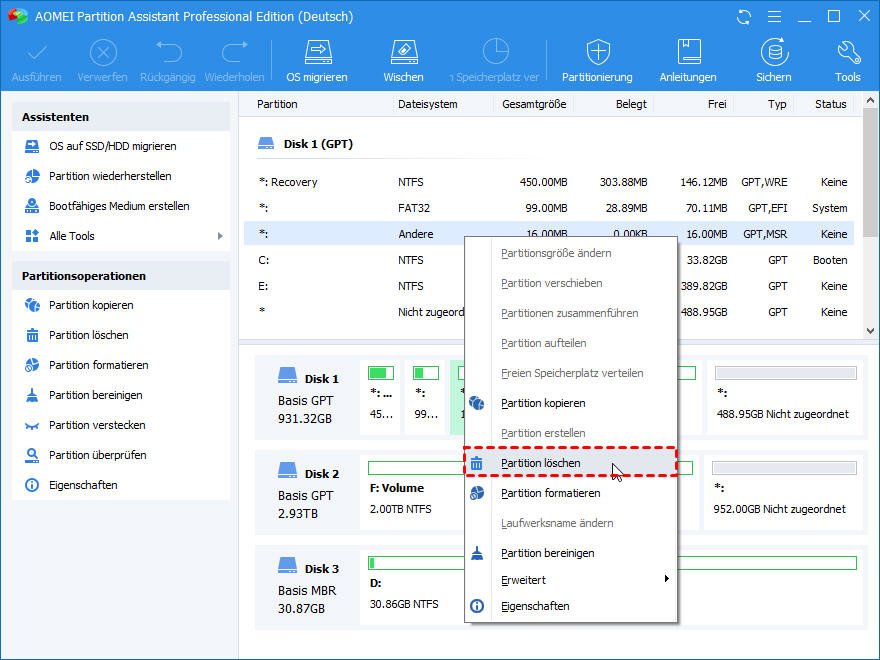Screen dimensions: 880x660
Task: Choose Partition formatieren from context menu
Action: pyautogui.click(x=570, y=493)
